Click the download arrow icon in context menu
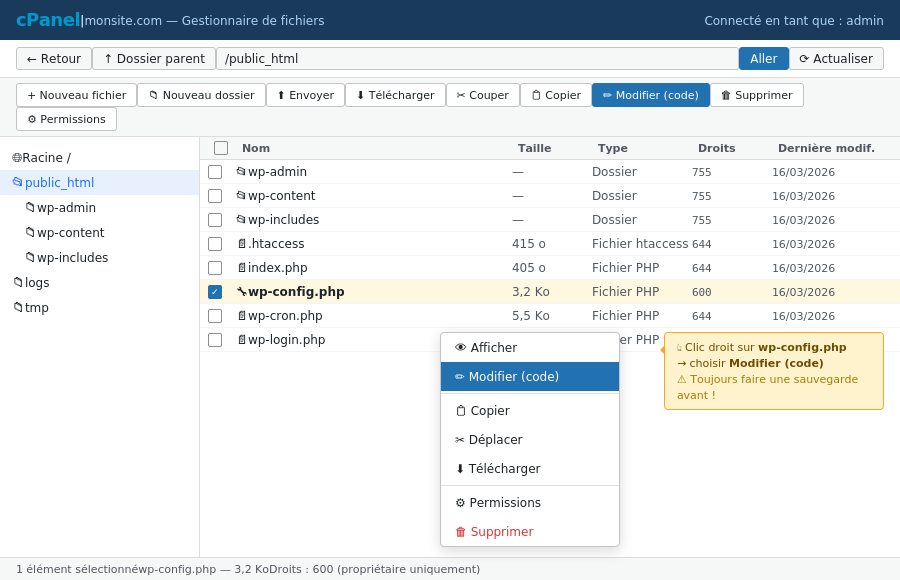 coord(460,469)
